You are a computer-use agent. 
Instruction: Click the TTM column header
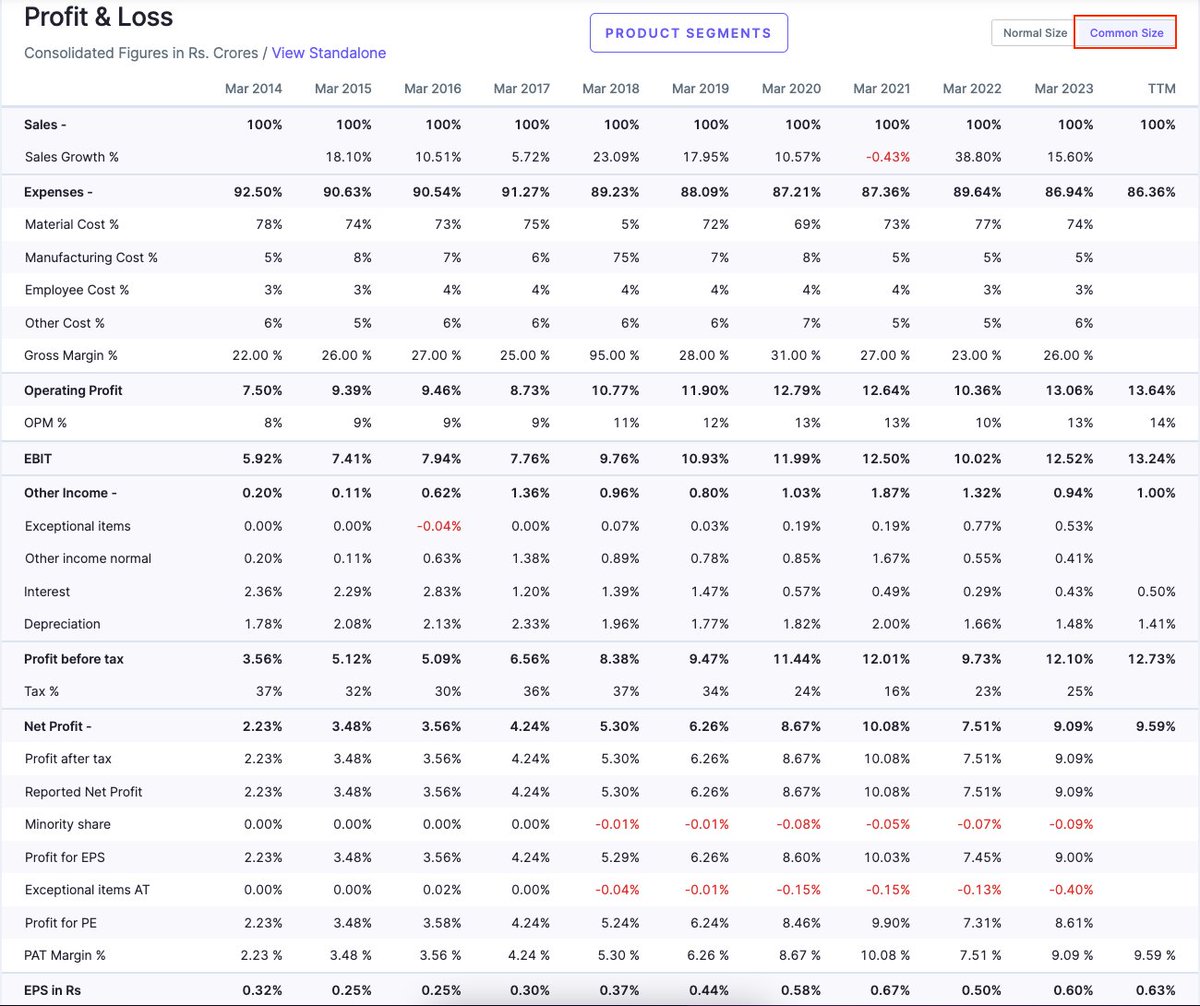(x=1162, y=89)
